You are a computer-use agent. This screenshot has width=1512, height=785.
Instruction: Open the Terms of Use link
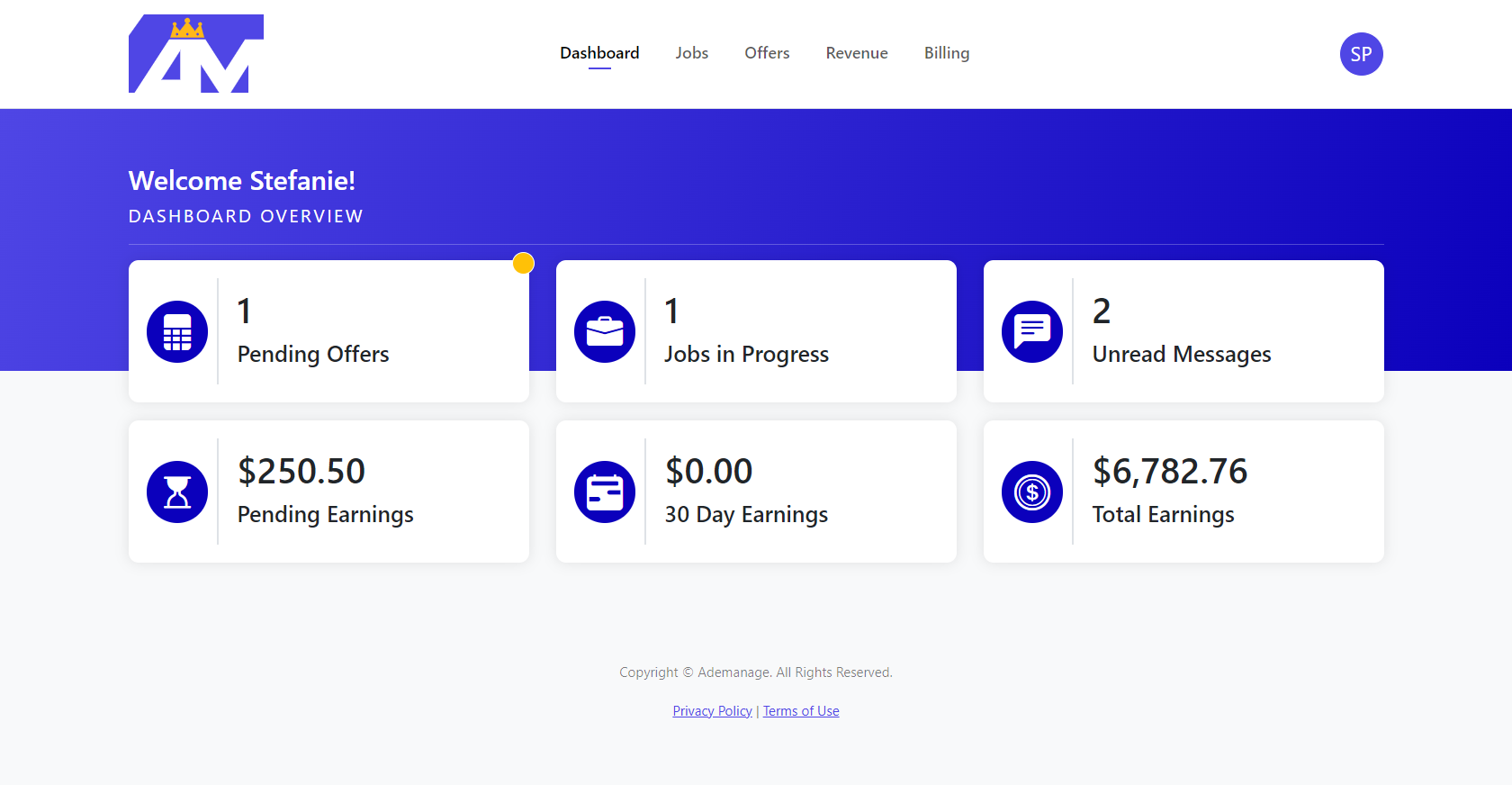click(x=801, y=711)
